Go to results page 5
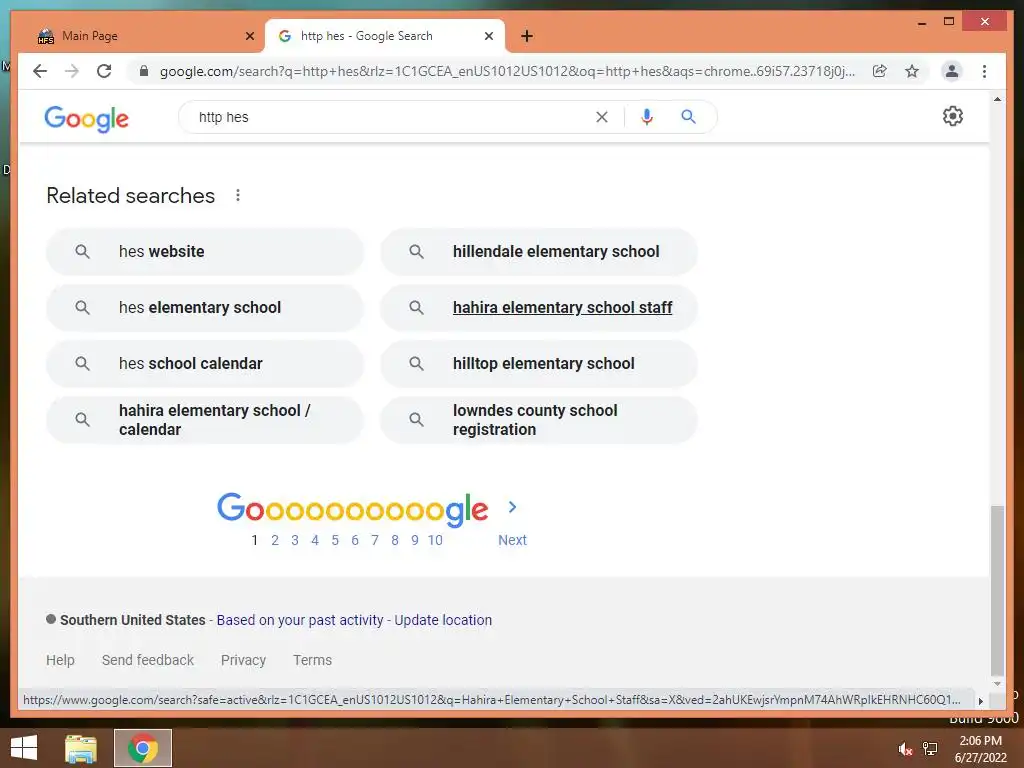Image resolution: width=1024 pixels, height=768 pixels. tap(335, 540)
